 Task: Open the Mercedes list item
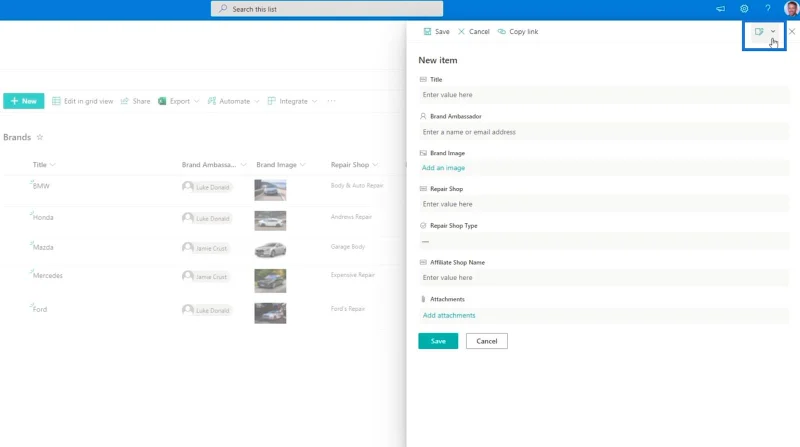tap(47, 276)
